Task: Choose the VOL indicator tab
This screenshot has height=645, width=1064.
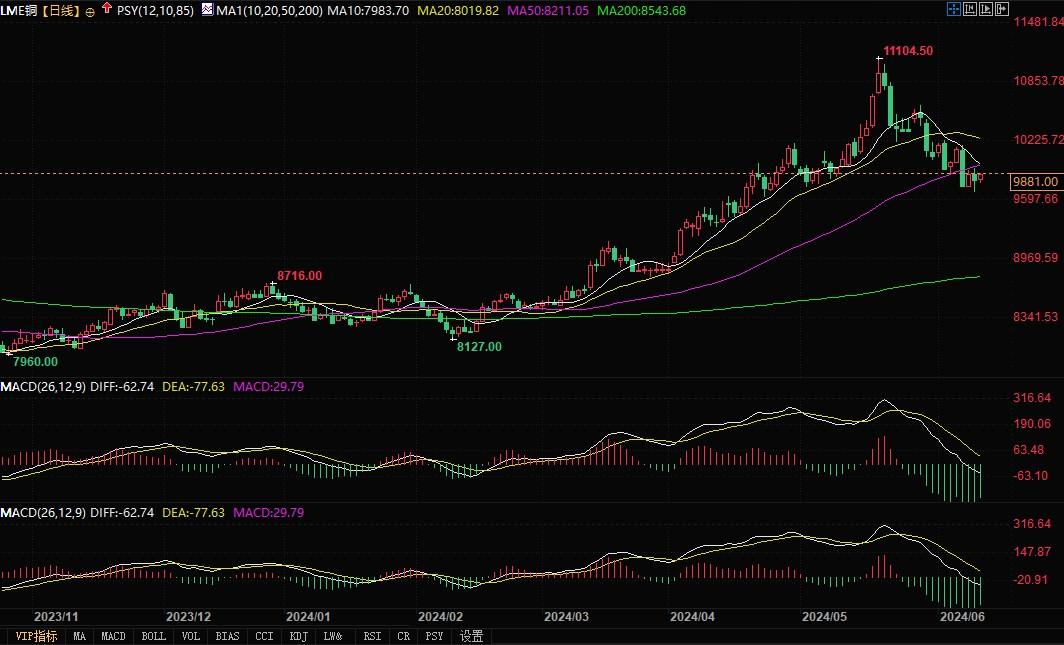Action: click(191, 636)
